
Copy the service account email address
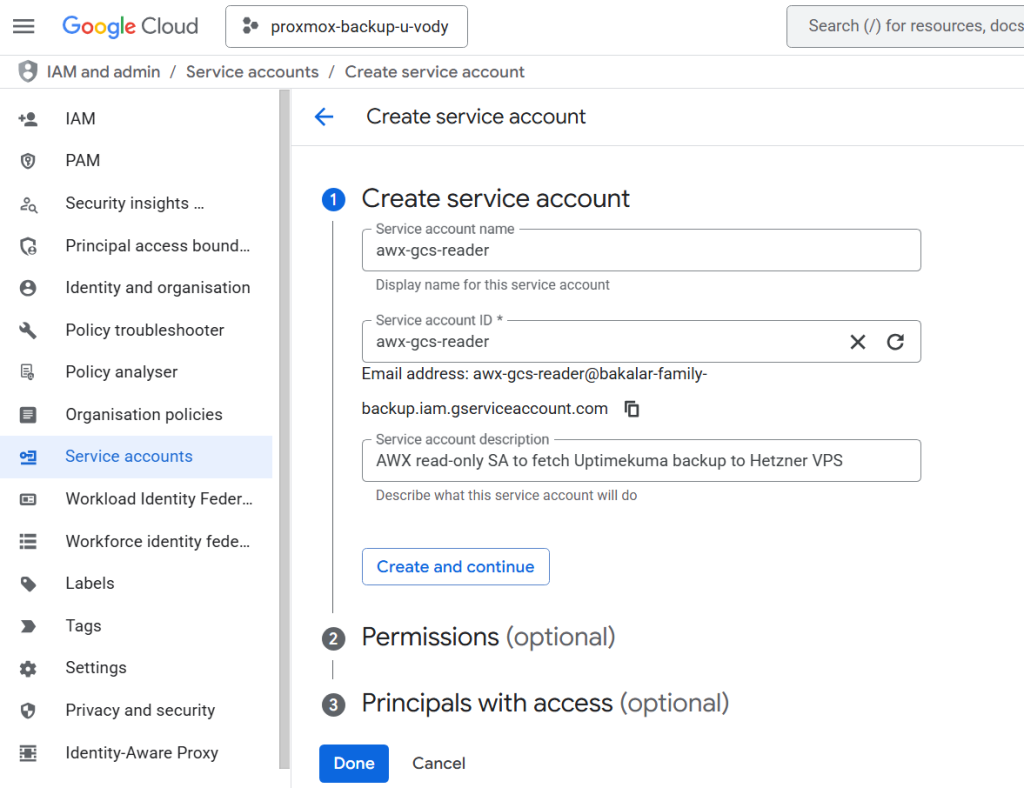coord(632,408)
